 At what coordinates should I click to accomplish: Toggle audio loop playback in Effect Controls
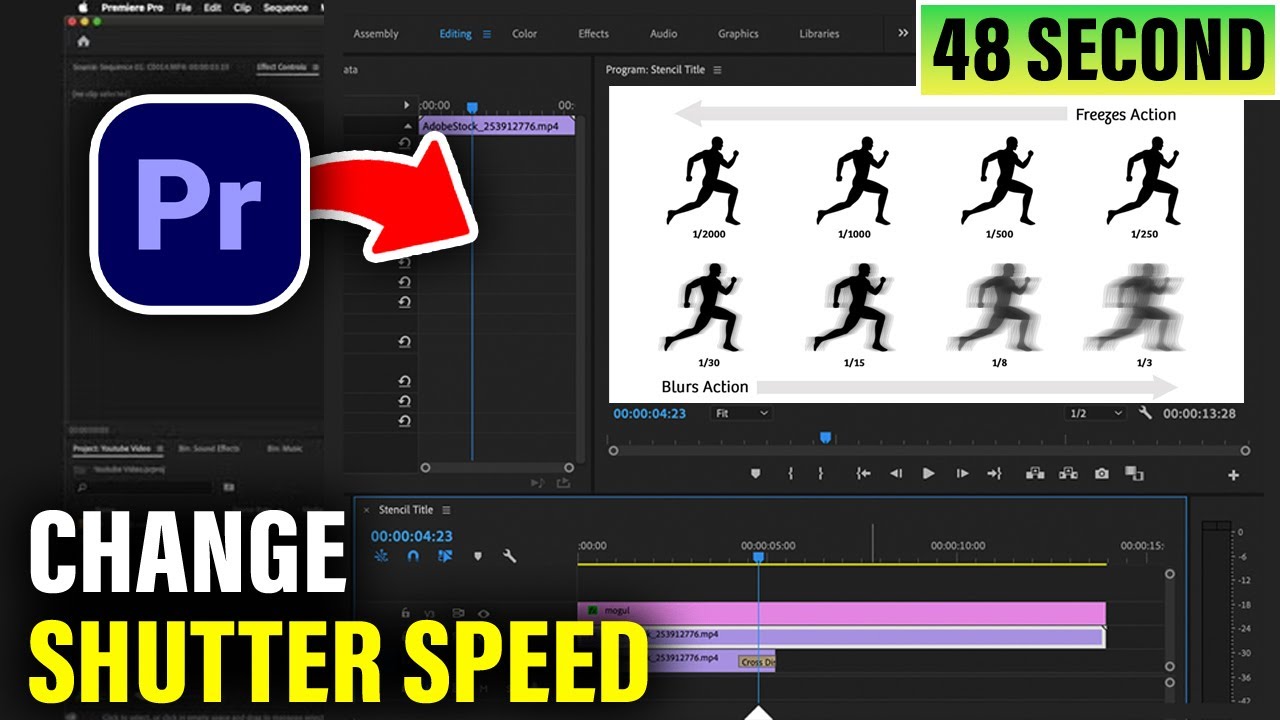click(538, 483)
